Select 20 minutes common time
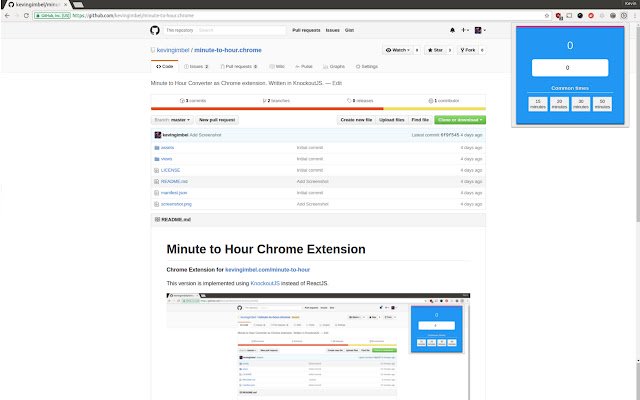This screenshot has width=640, height=400. [559, 104]
